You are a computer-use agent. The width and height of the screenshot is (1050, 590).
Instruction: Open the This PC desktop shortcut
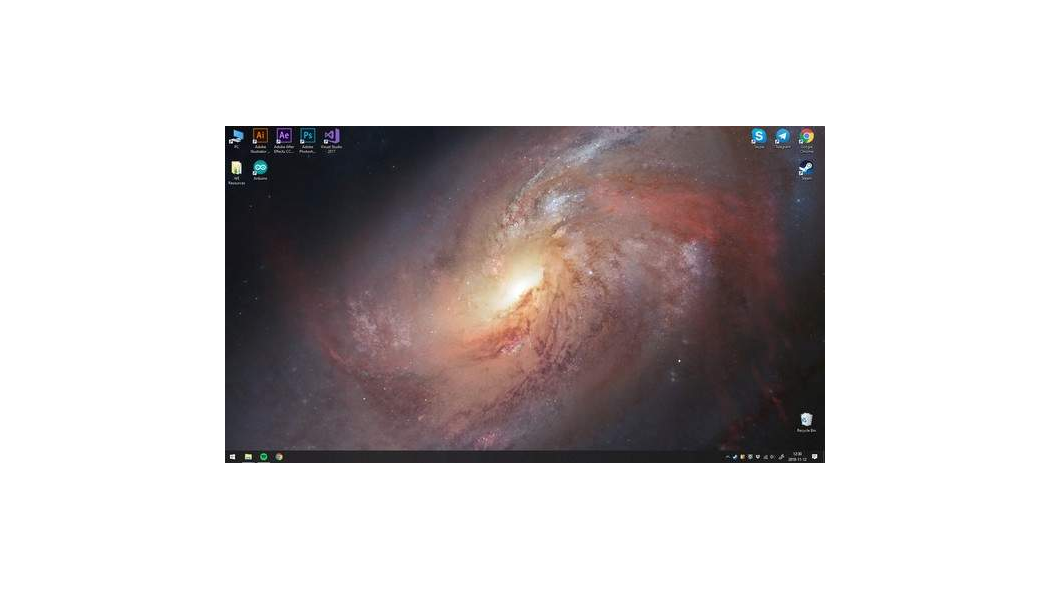pos(236,139)
